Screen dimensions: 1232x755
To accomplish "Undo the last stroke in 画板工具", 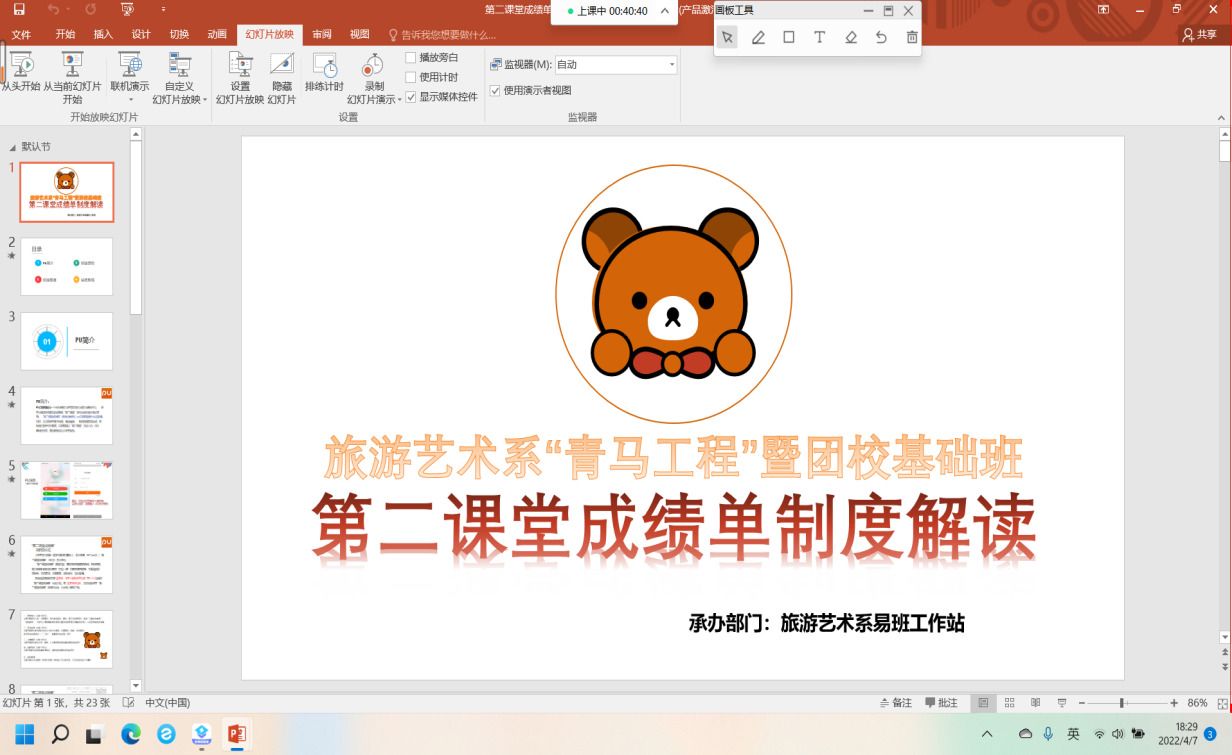I will 881,37.
